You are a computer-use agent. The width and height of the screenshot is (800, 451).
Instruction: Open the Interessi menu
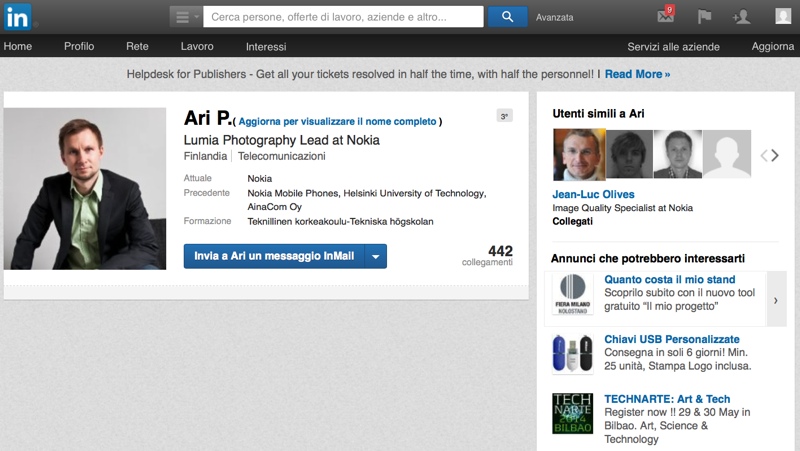266,47
